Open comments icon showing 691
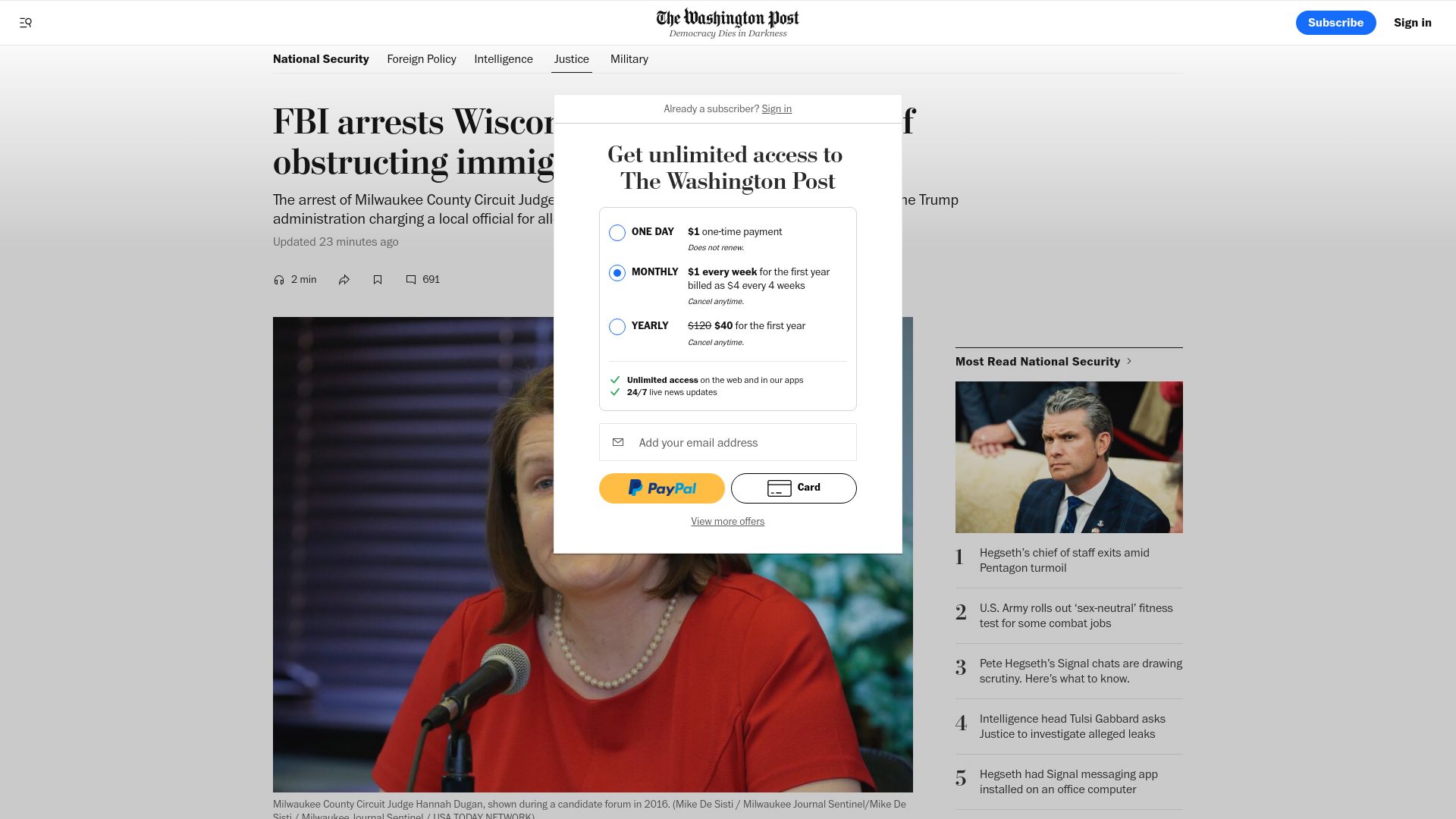 point(411,280)
